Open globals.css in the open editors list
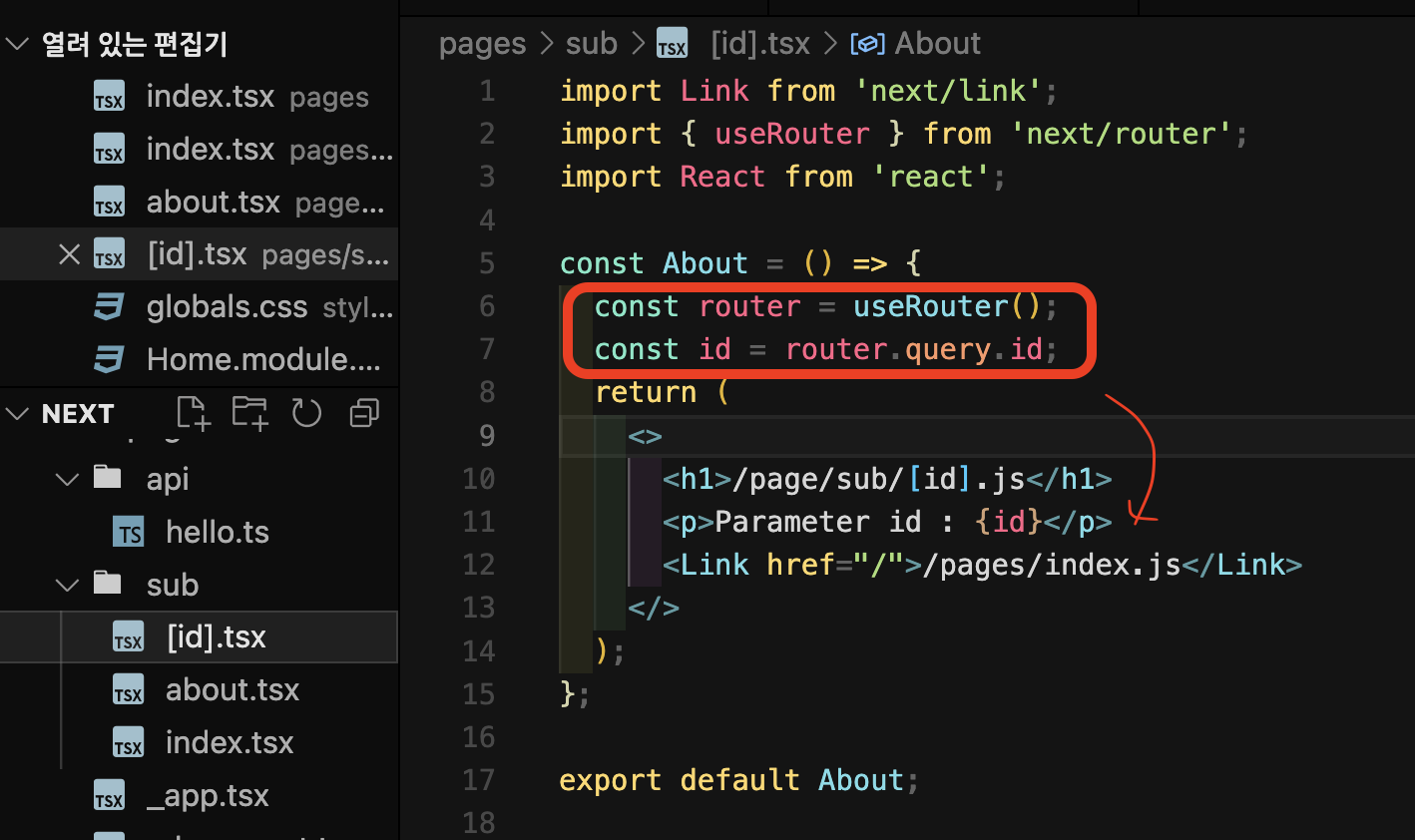This screenshot has width=1415, height=840. pyautogui.click(x=200, y=306)
